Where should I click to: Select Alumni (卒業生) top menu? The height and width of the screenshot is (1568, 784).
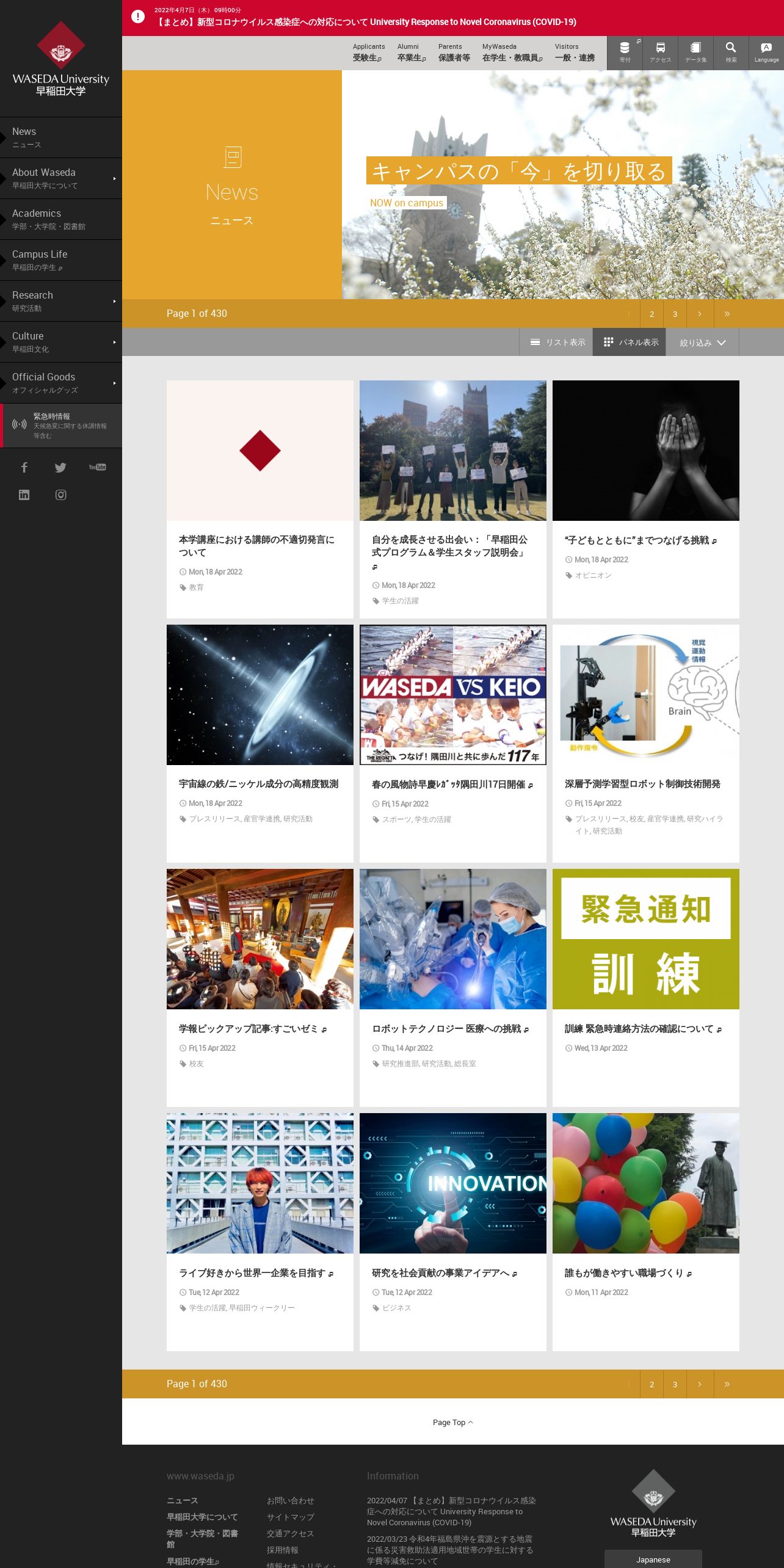[x=412, y=53]
